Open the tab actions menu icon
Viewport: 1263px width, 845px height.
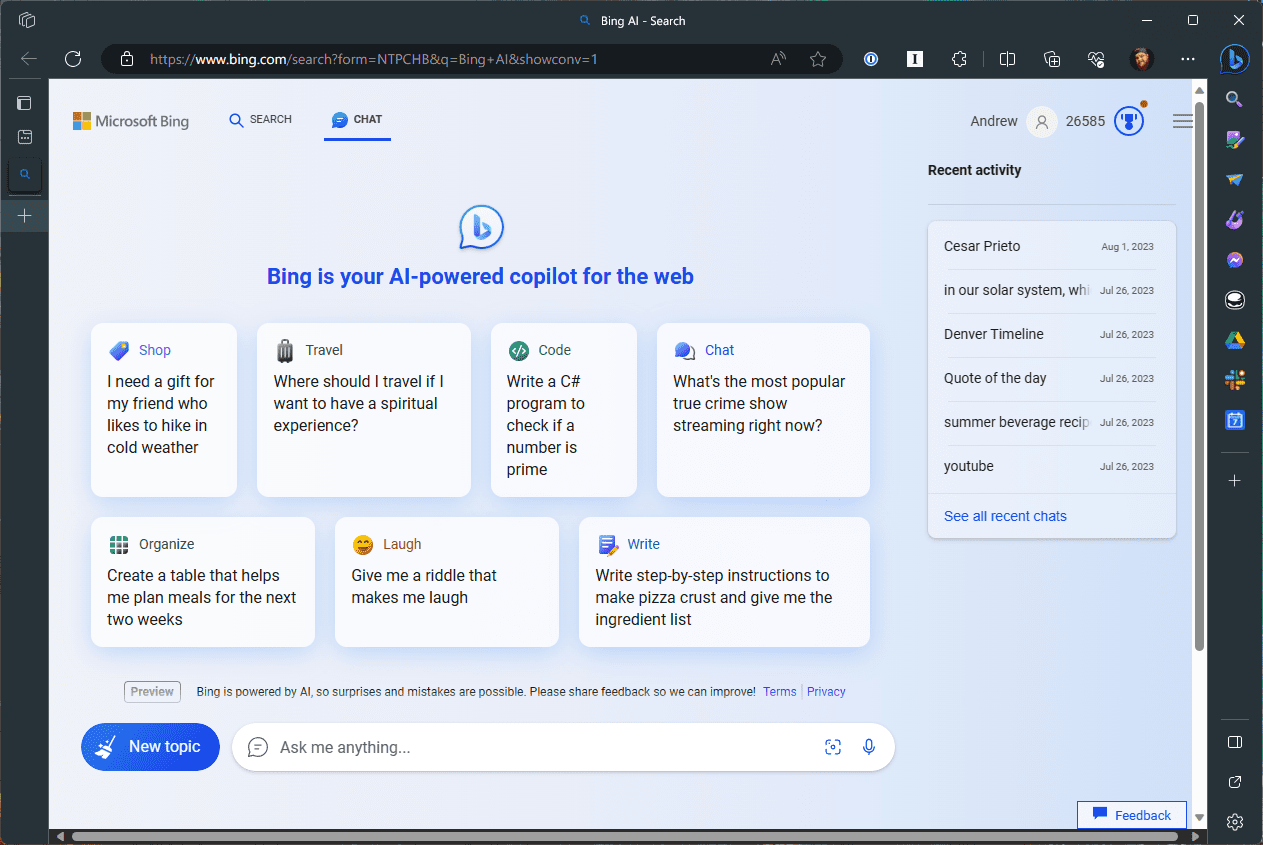click(25, 103)
